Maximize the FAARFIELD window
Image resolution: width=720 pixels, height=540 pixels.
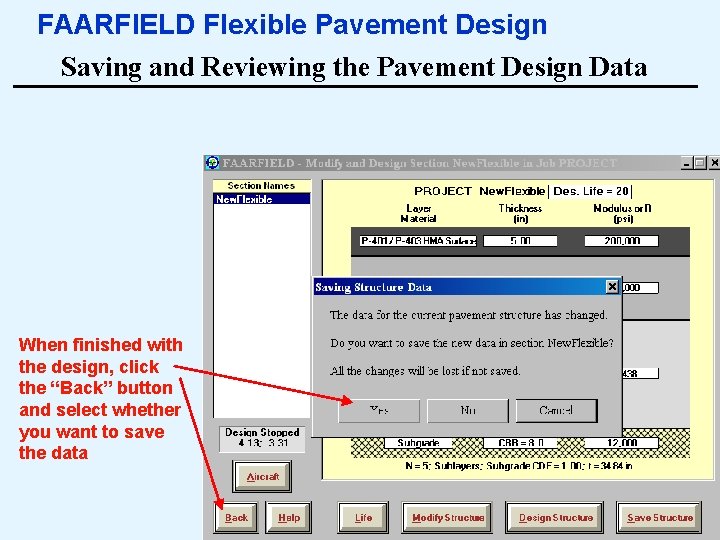click(700, 163)
